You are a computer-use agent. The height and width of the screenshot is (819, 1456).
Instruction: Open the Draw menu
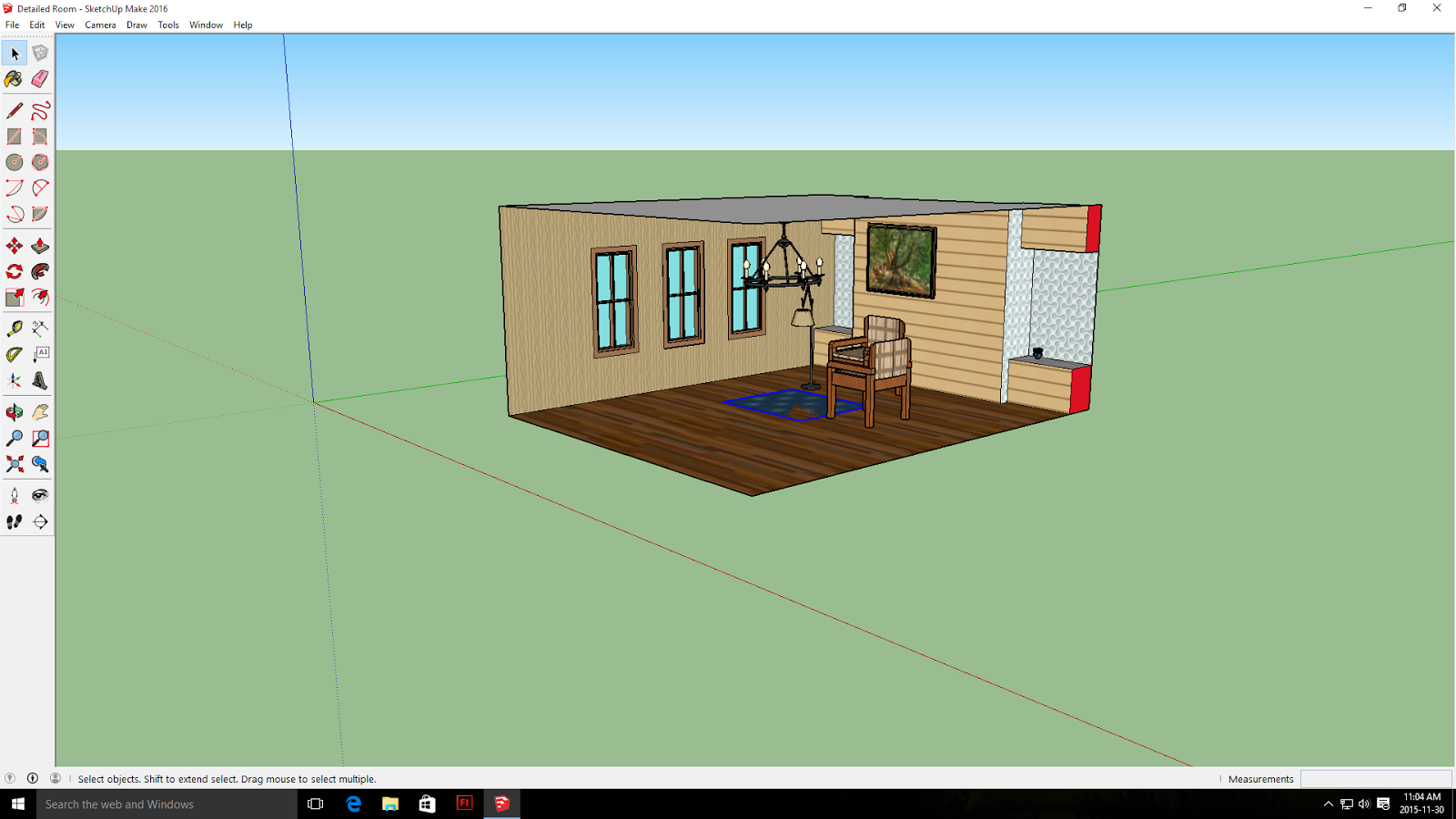pyautogui.click(x=136, y=25)
